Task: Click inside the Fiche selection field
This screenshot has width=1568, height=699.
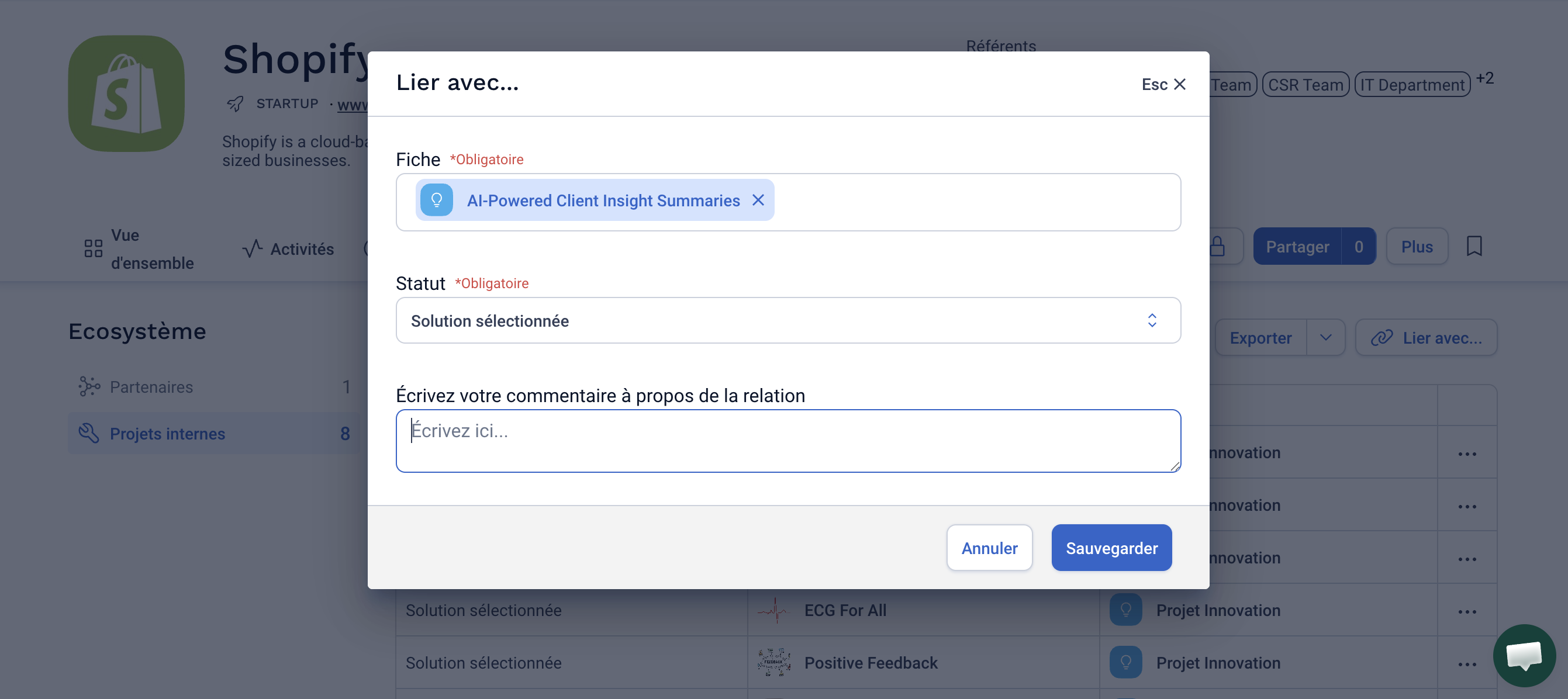Action: (x=788, y=202)
